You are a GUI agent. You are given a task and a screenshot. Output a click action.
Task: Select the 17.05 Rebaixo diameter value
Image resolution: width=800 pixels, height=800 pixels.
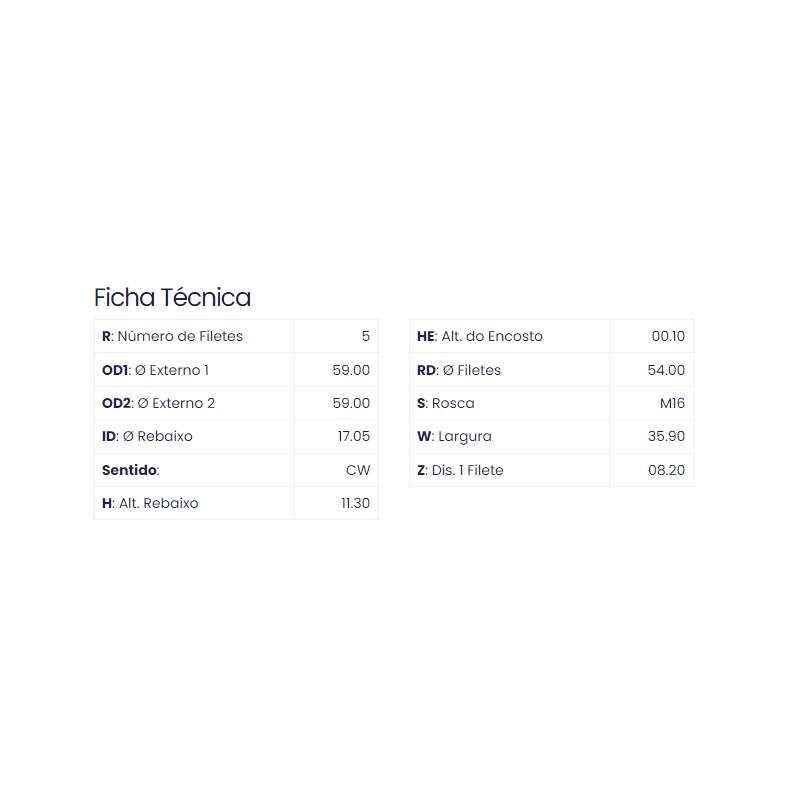coord(353,437)
